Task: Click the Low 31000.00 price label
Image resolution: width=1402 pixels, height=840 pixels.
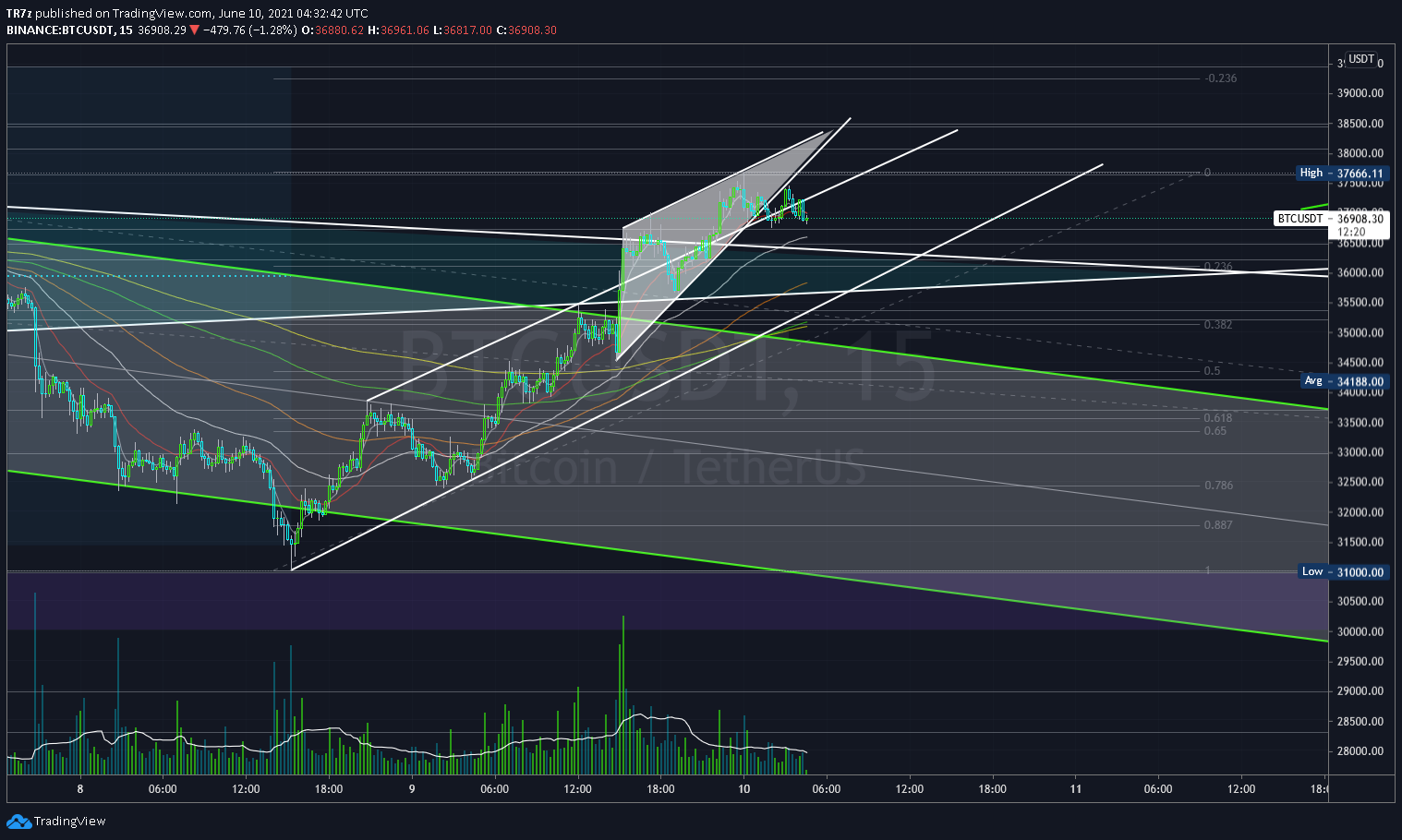Action: [x=1343, y=572]
